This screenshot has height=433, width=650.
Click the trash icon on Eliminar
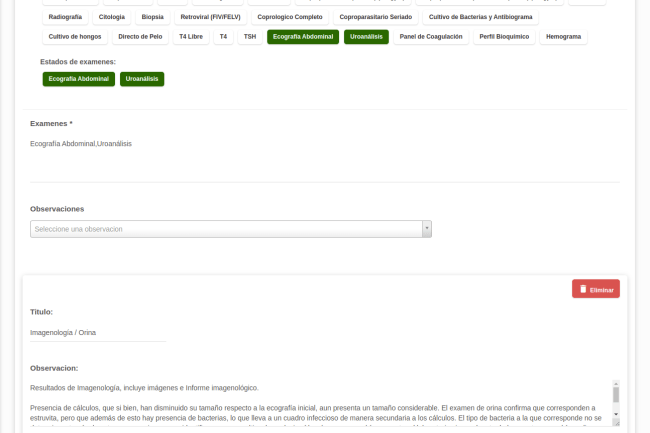582,289
